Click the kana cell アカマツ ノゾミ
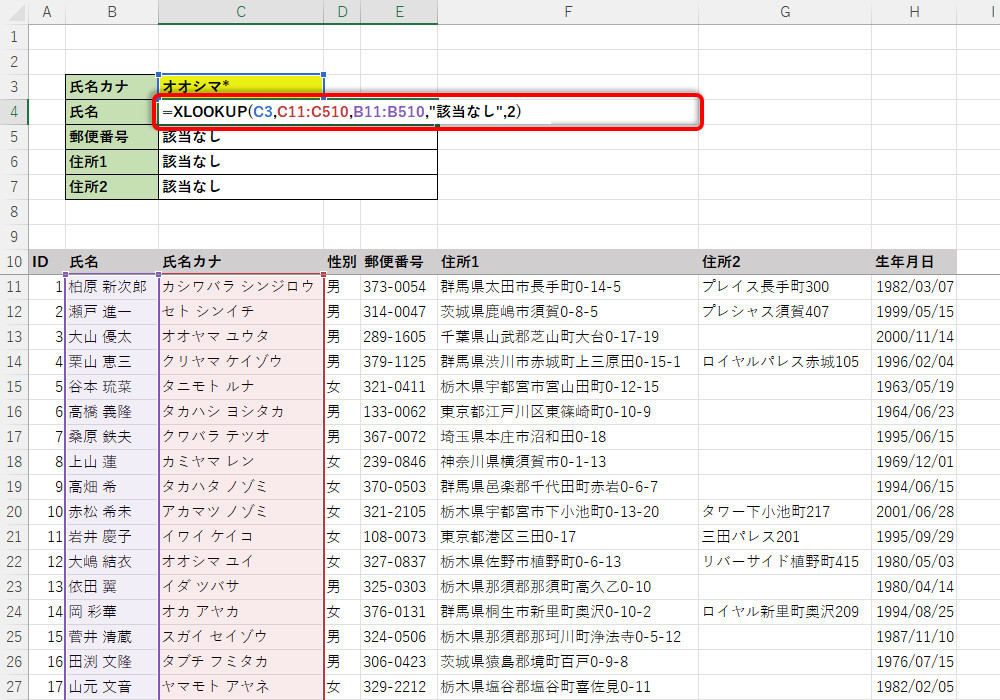The width and height of the screenshot is (1000, 700). tap(240, 512)
